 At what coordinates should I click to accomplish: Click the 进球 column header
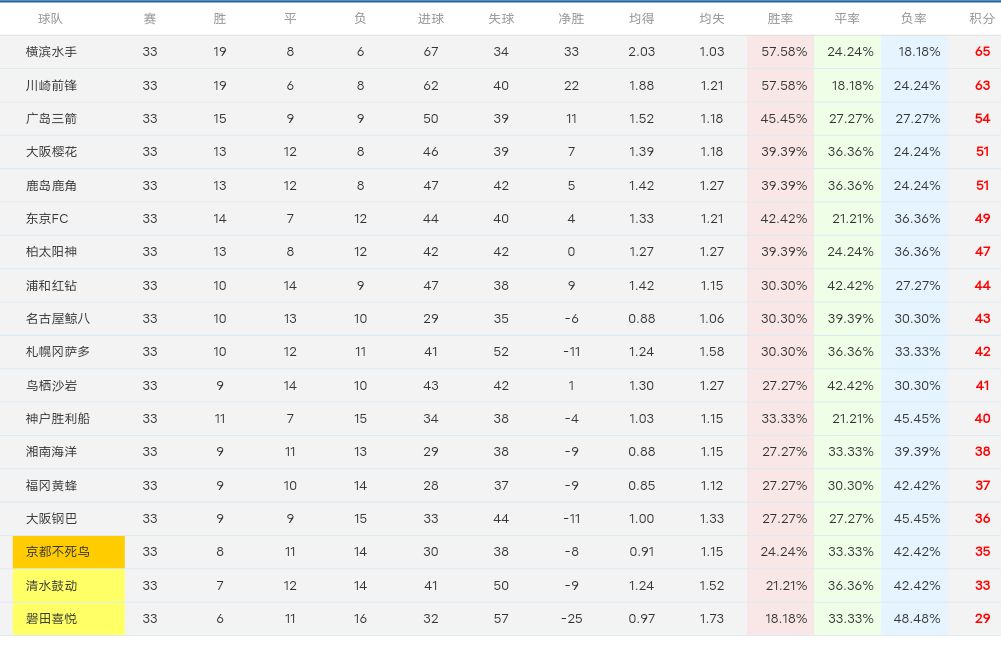431,19
